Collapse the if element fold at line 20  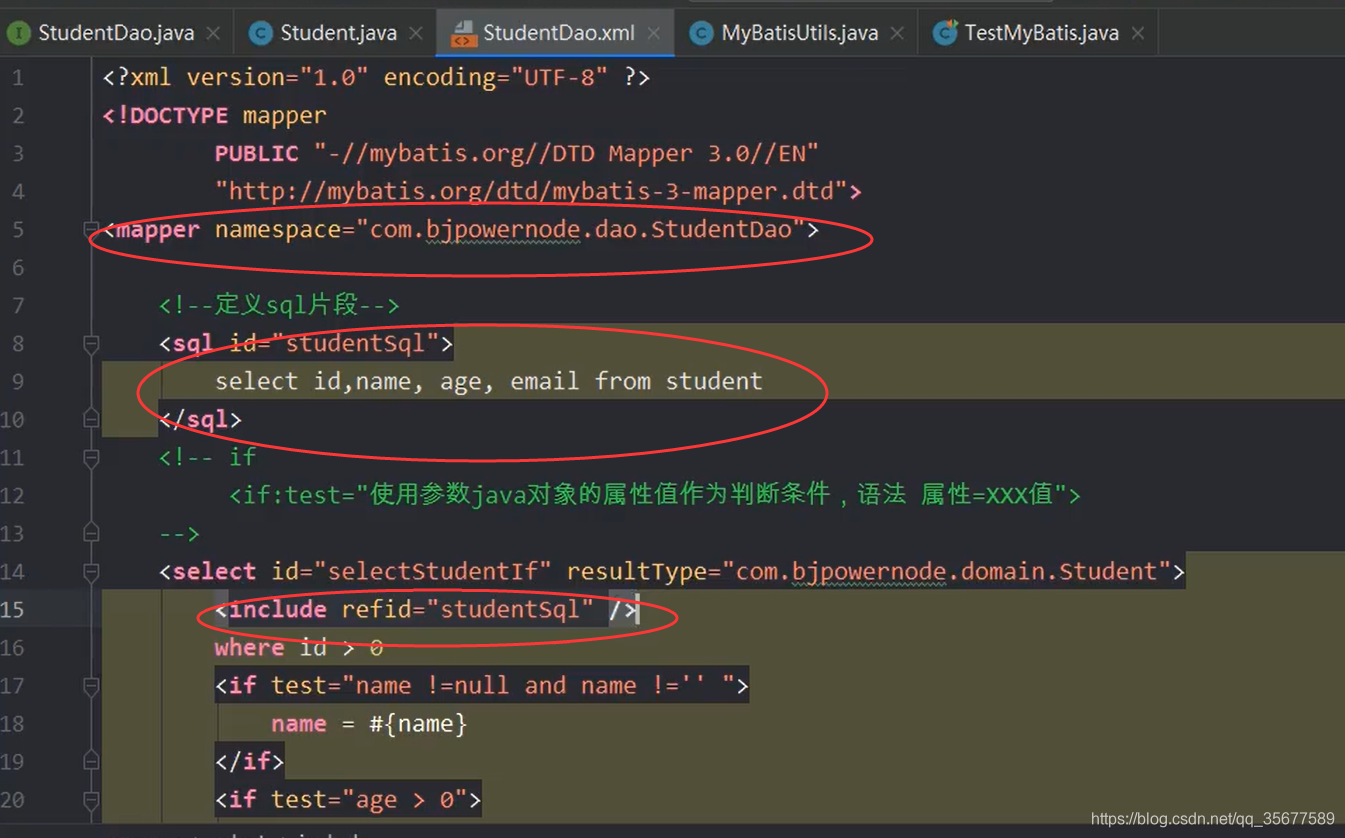pos(90,799)
